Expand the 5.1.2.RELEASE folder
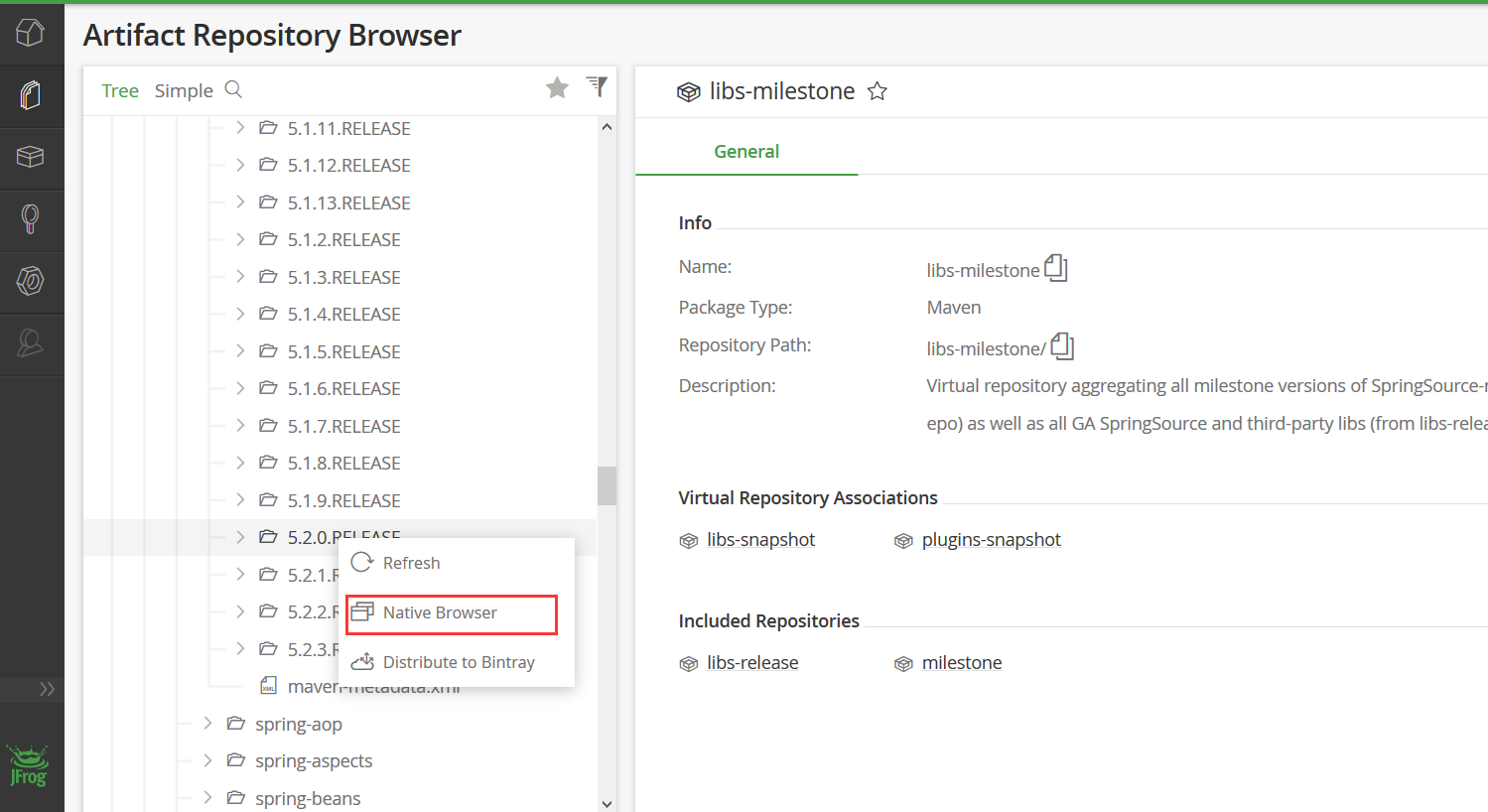 coord(240,239)
